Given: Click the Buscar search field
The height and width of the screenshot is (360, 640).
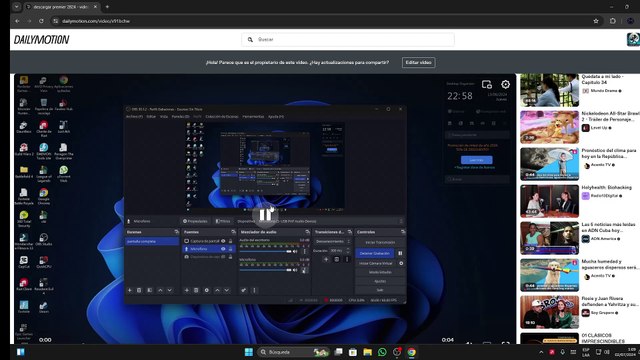Looking at the screenshot, I should (348, 40).
